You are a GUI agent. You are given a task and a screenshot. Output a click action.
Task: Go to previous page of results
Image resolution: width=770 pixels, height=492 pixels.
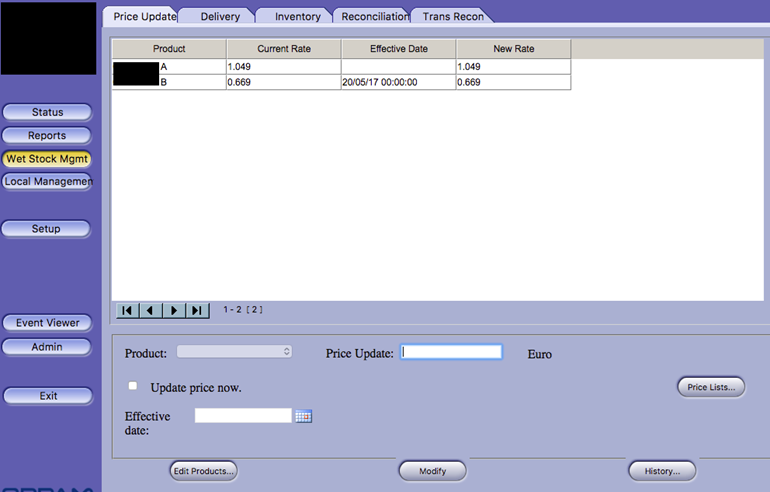pos(150,311)
